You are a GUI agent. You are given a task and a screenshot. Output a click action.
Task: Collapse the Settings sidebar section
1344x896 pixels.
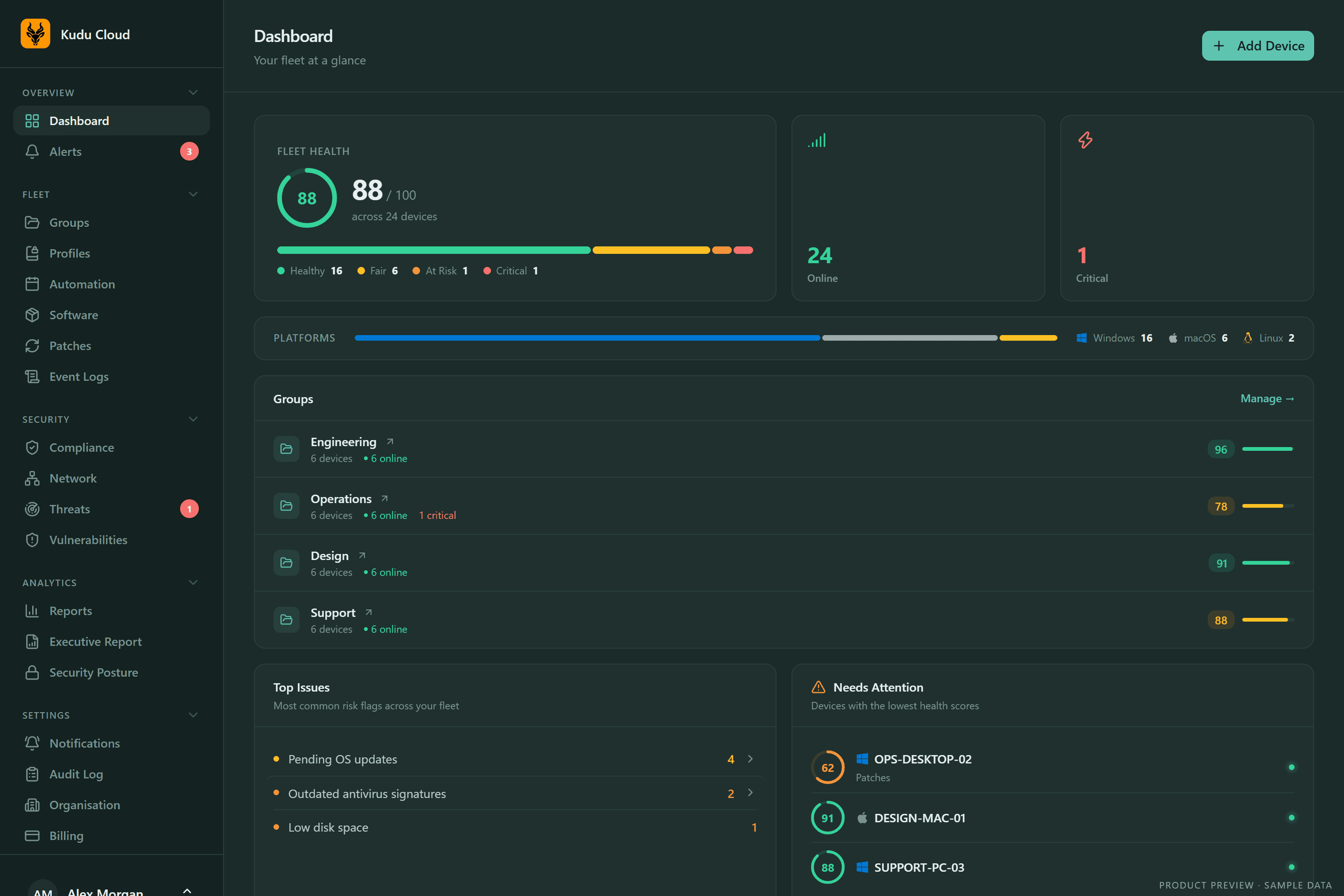click(x=193, y=715)
